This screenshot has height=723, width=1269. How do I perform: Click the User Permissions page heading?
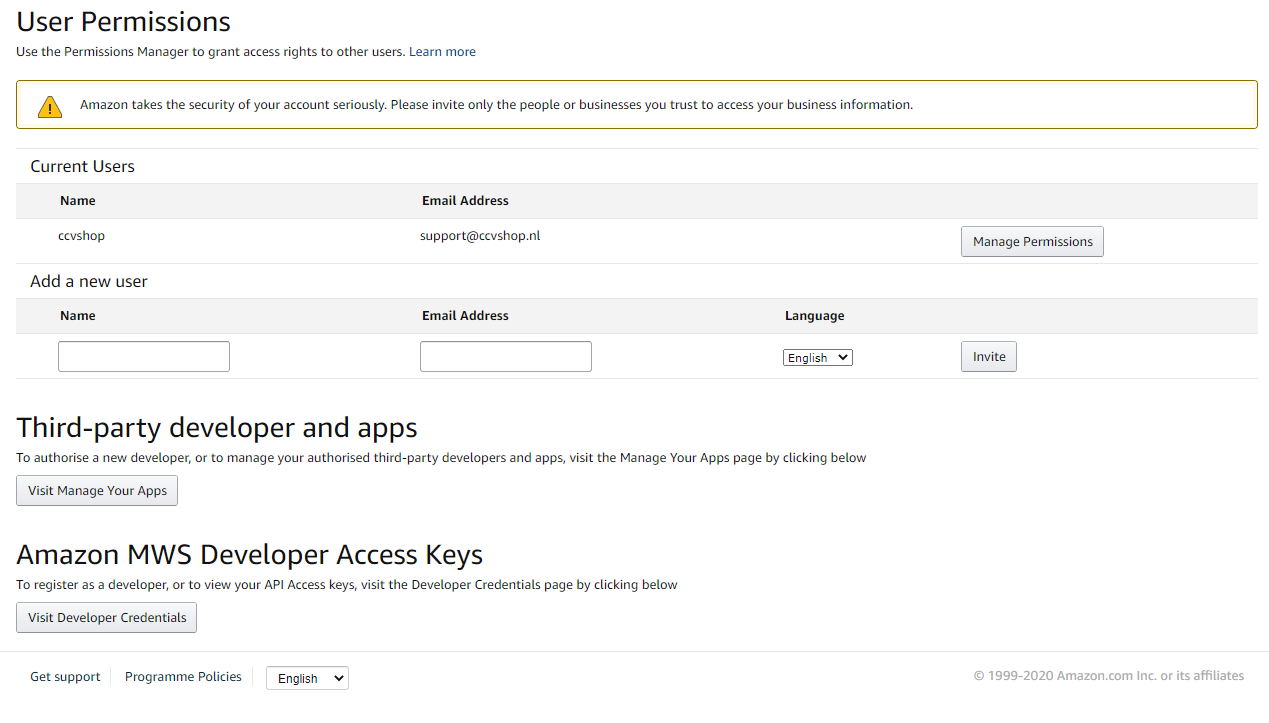tap(124, 21)
